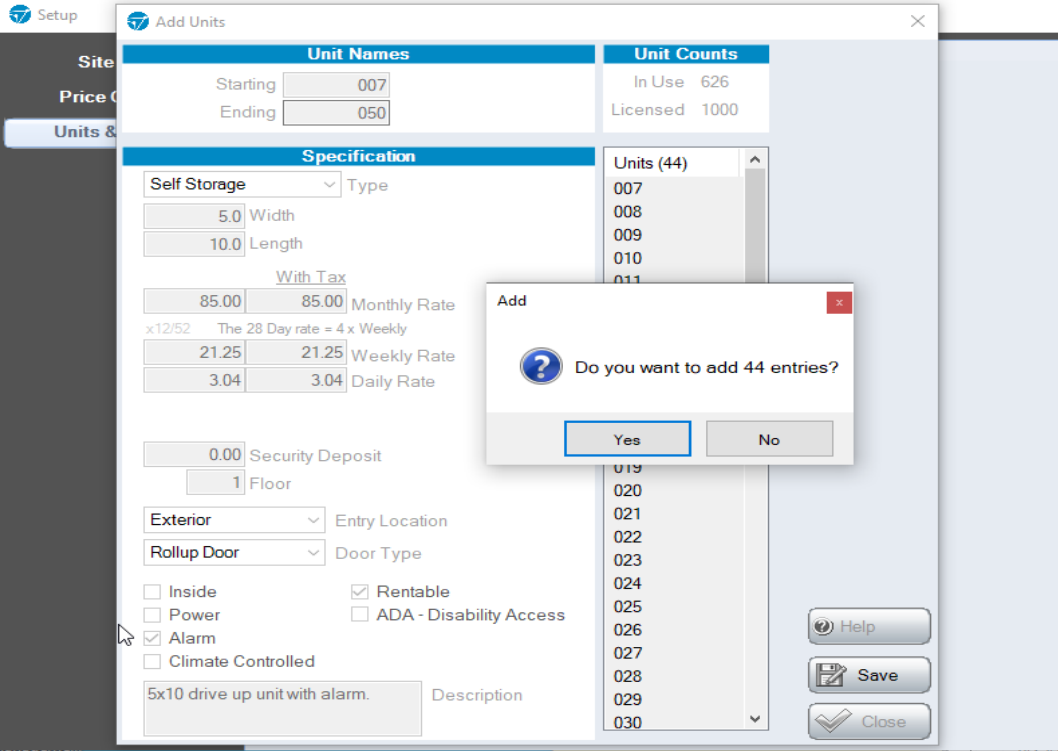Click the With Tax link
Viewport: 1058px width, 751px height.
point(311,277)
